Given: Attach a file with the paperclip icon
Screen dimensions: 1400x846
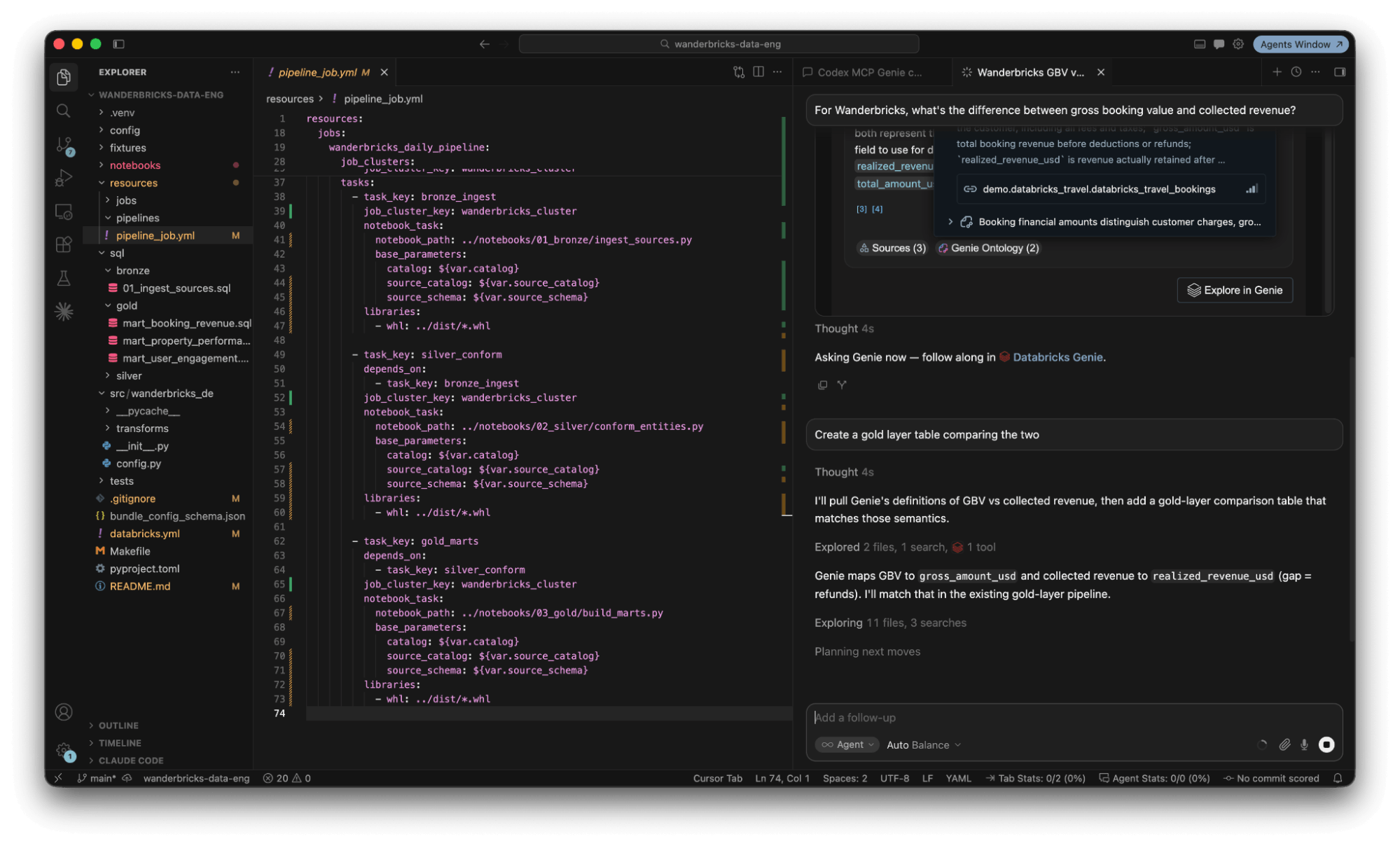Looking at the screenshot, I should pos(1284,744).
